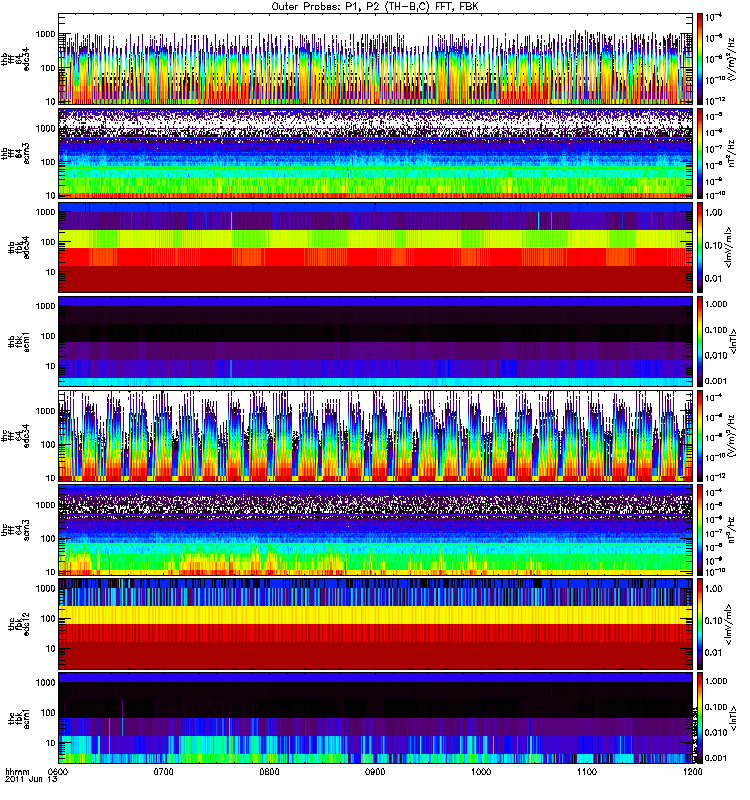
Task: Select the bottom panel's |nT| color bar
Action: [x=700, y=718]
